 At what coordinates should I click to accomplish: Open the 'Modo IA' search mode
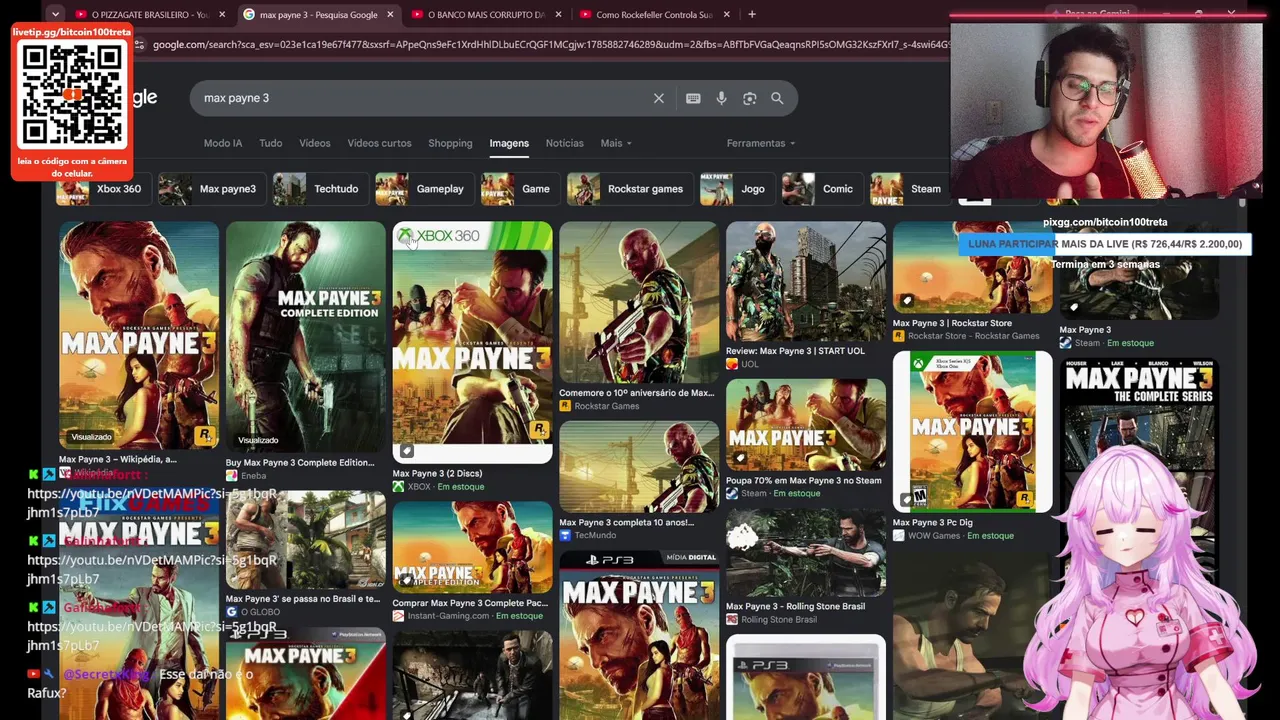[x=223, y=143]
